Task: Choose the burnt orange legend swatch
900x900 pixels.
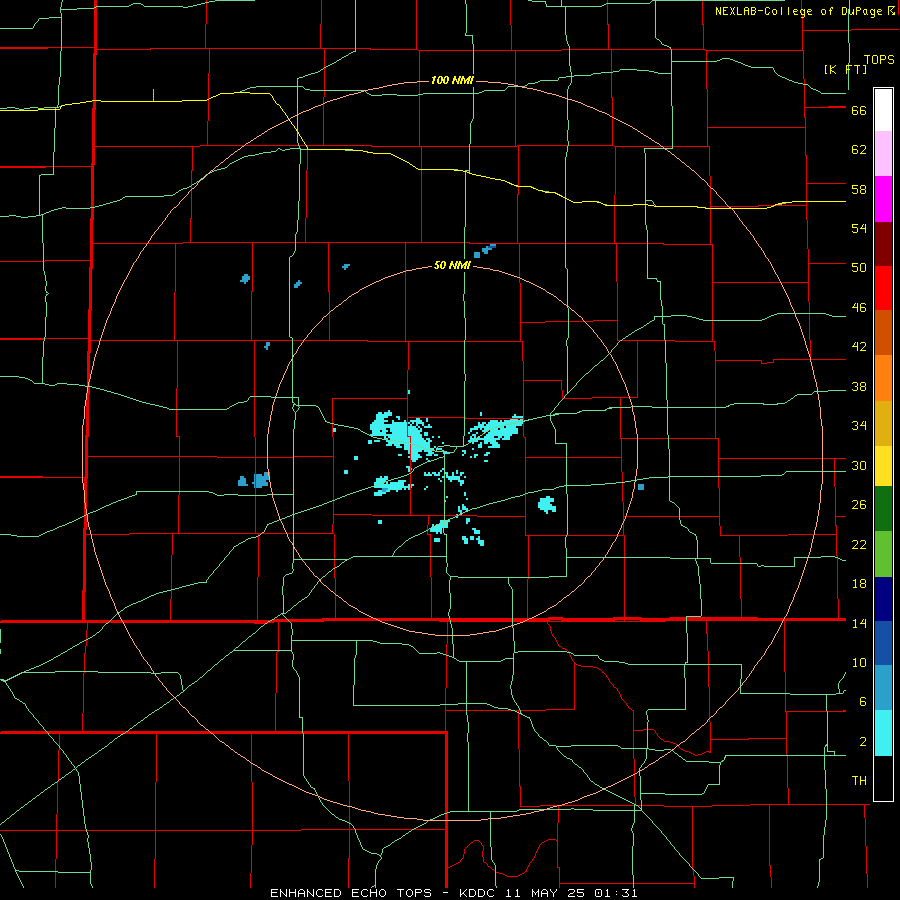Action: 883,332
